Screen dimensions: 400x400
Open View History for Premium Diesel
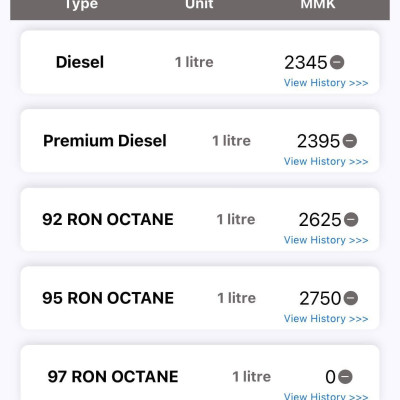tap(326, 161)
